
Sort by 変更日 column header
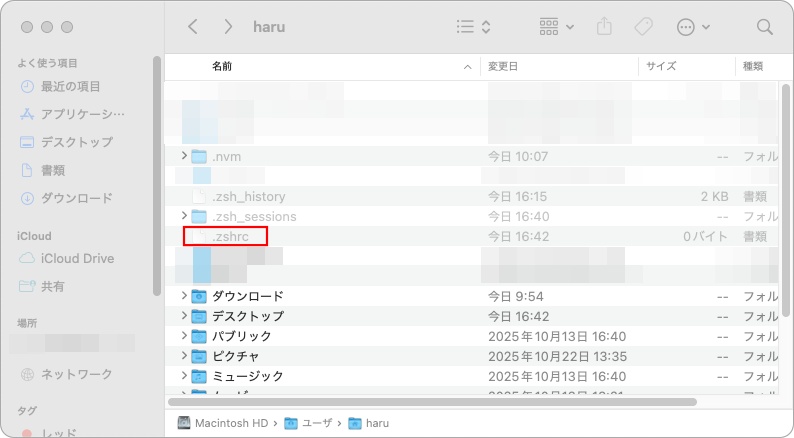coord(503,66)
